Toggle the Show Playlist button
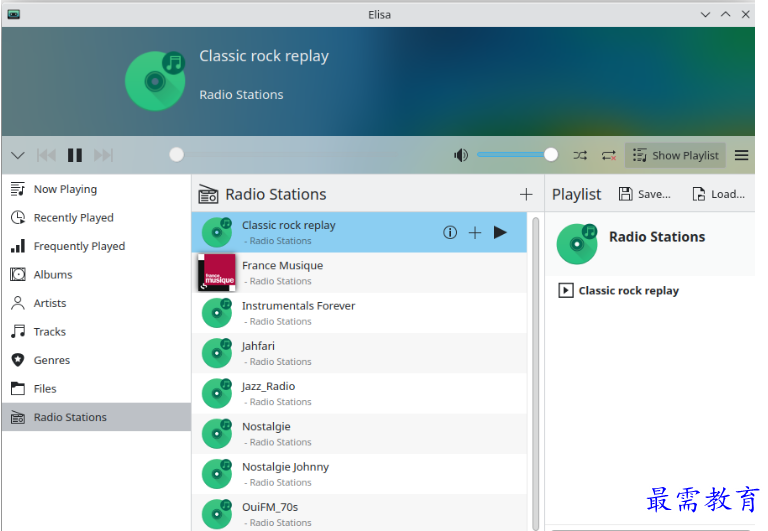The image size is (768, 531). 675,155
